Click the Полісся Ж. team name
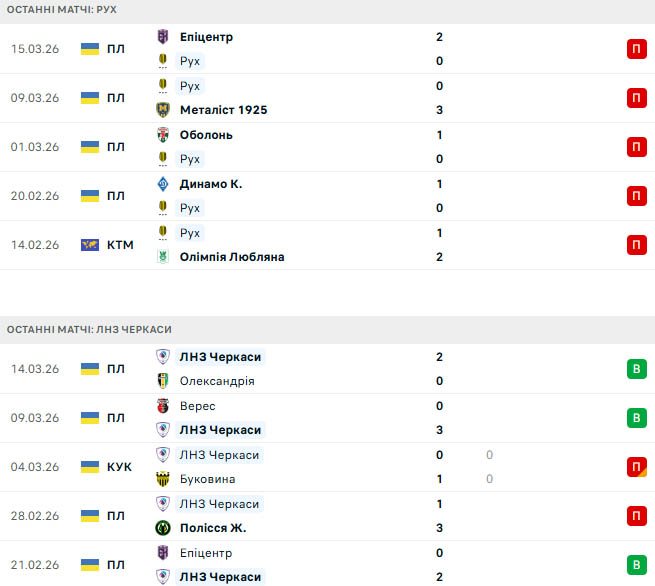This screenshot has width=655, height=586. click(213, 528)
